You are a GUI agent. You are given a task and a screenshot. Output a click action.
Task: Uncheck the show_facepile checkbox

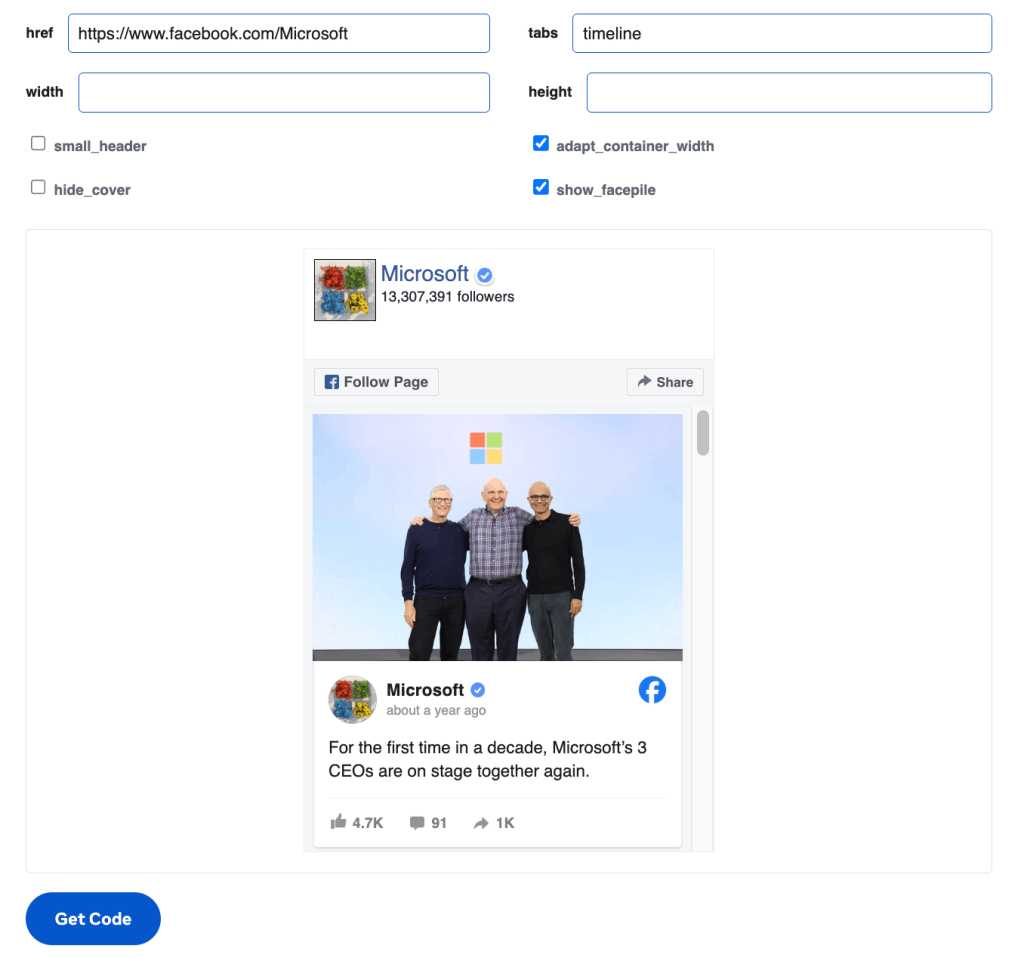[x=541, y=187]
